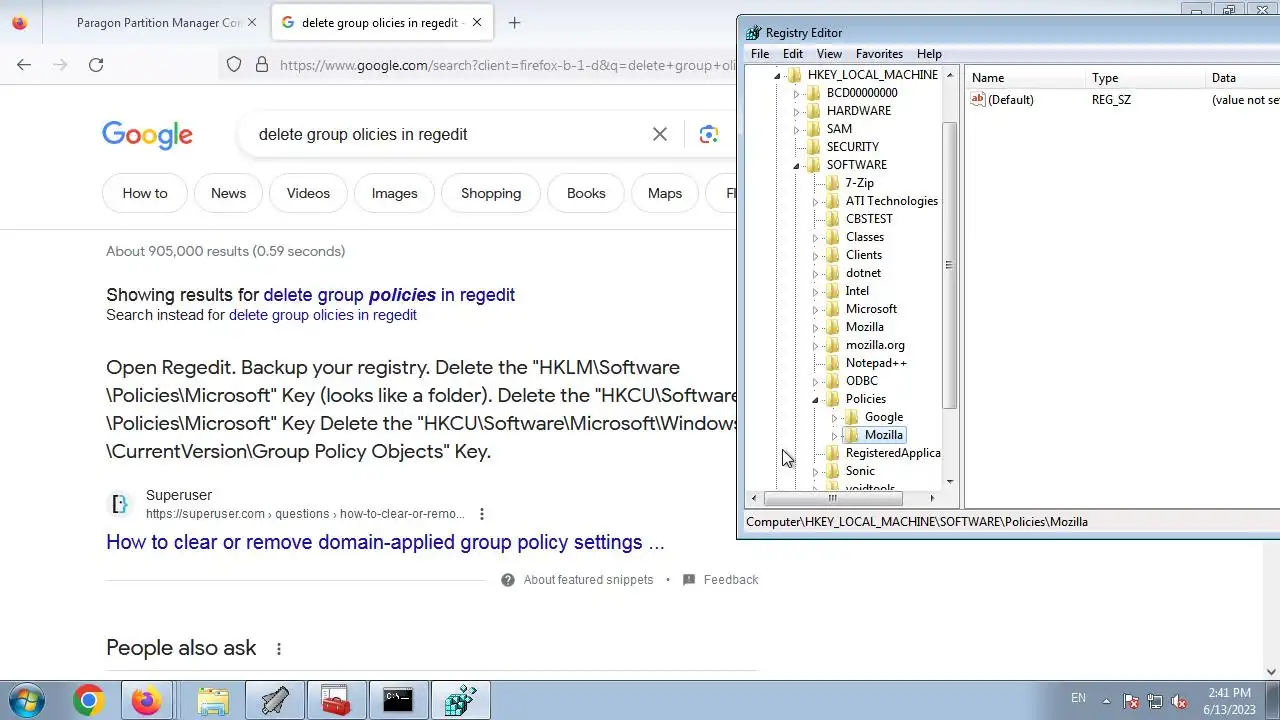Click the 'How to' search filter chip
Screen dimensions: 1280x720
145,193
